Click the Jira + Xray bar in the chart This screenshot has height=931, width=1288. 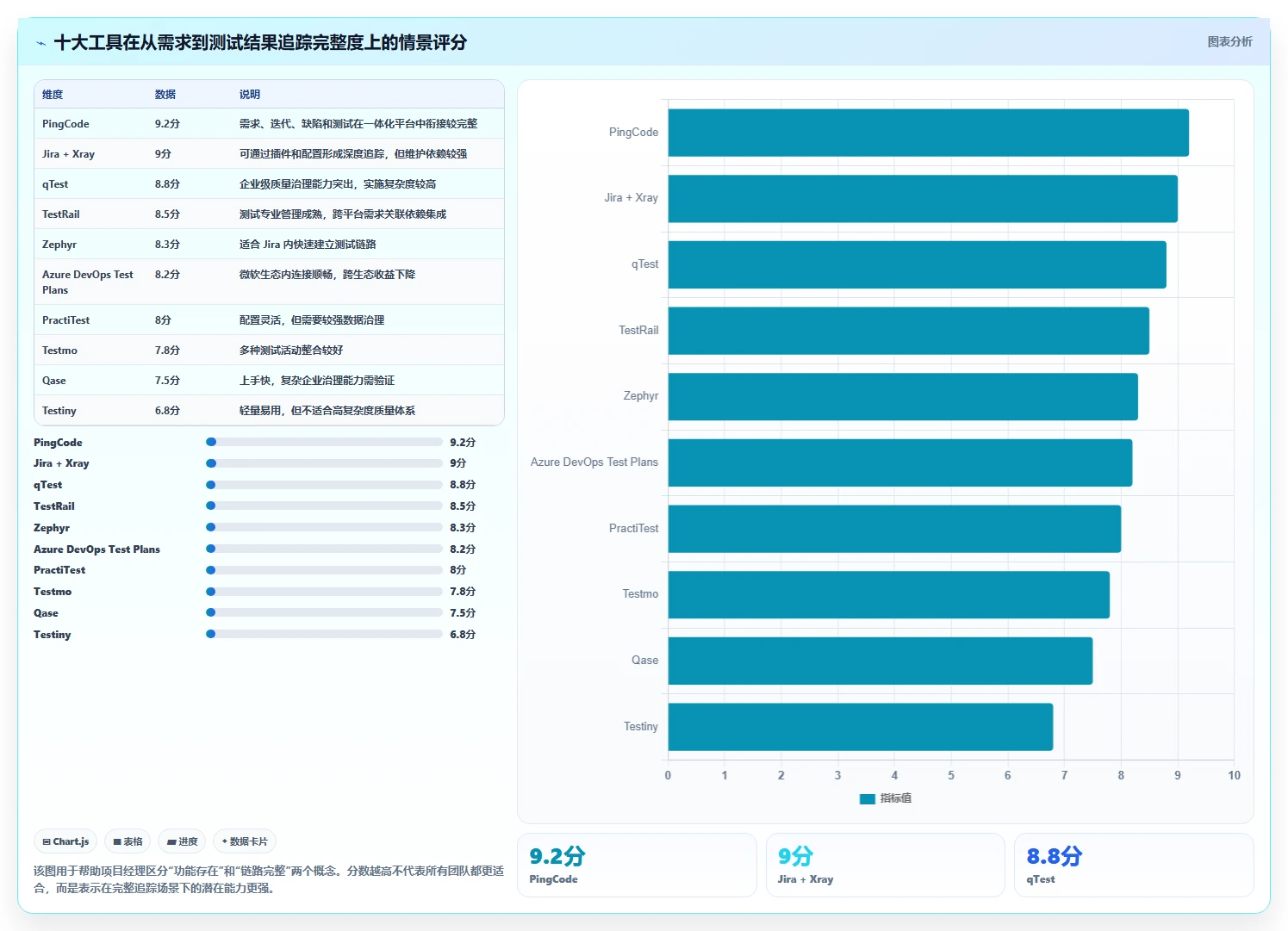coord(923,199)
